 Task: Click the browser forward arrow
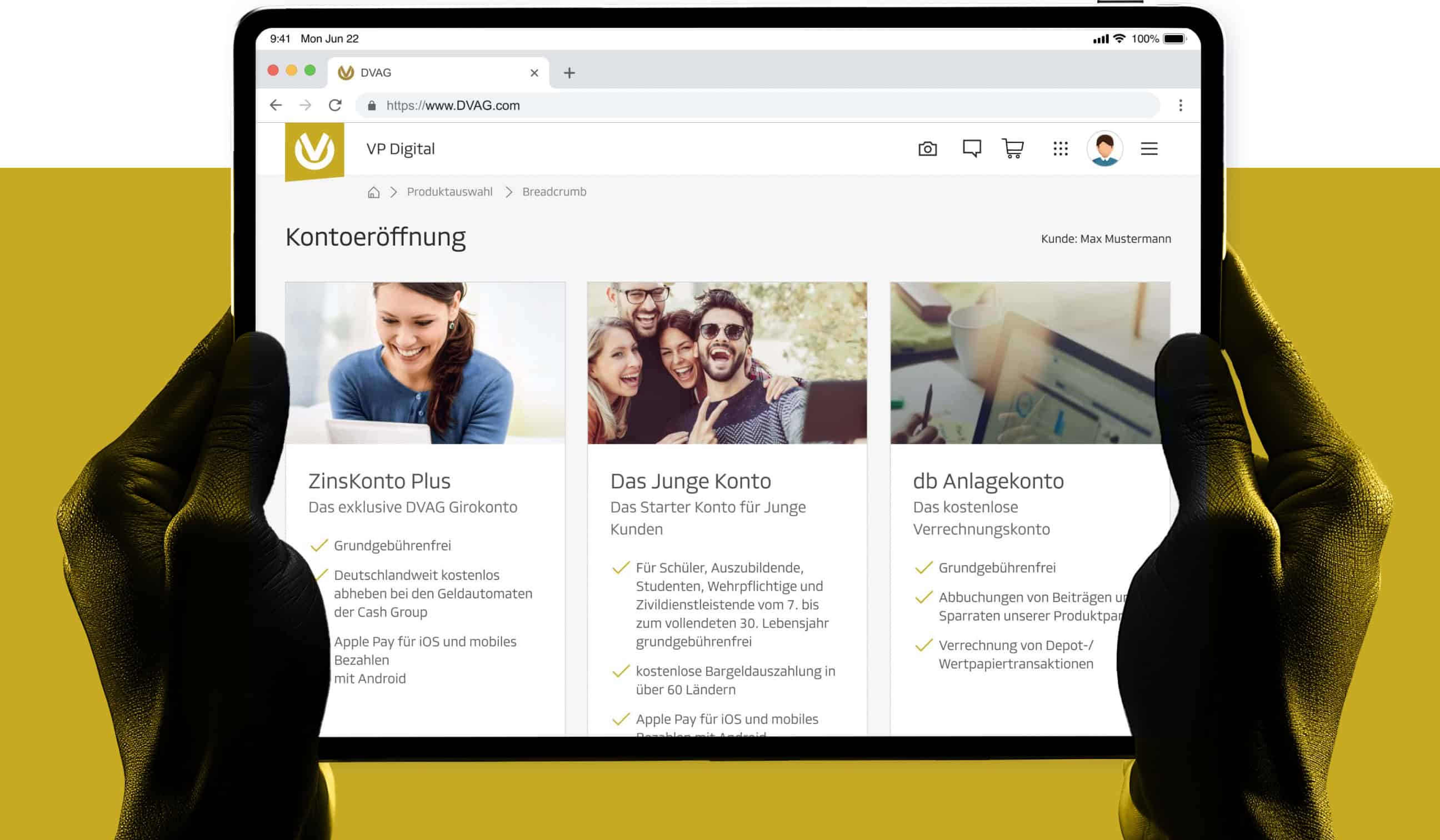306,105
